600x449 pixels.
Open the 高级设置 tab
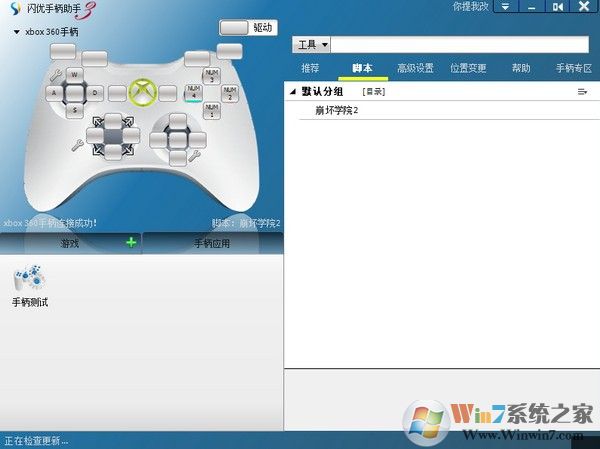[x=415, y=68]
